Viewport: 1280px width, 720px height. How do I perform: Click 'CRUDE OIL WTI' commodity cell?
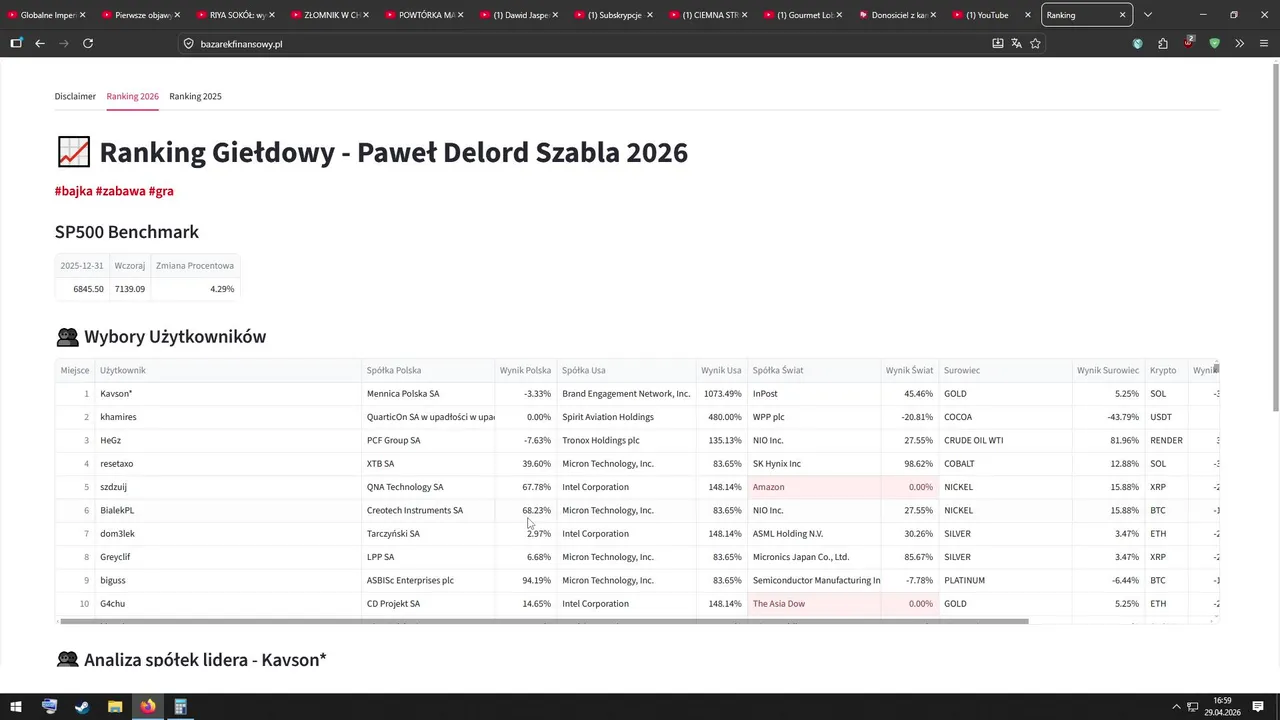point(1005,440)
